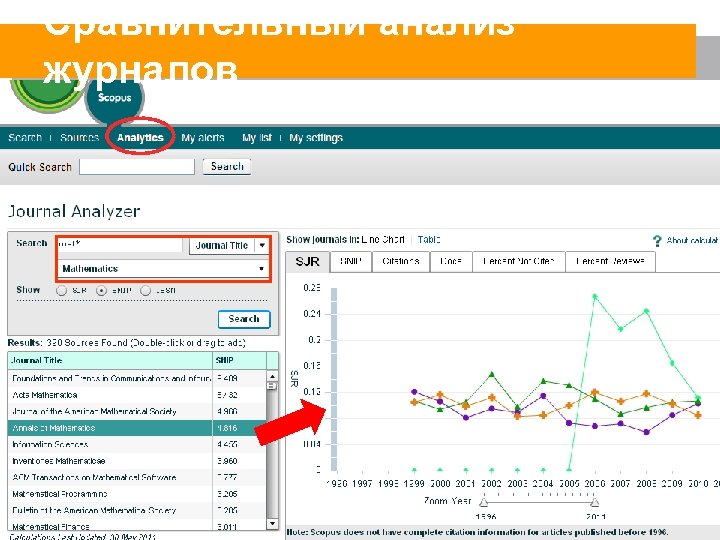Switch display to Table view
The height and width of the screenshot is (540, 720).
coord(429,240)
